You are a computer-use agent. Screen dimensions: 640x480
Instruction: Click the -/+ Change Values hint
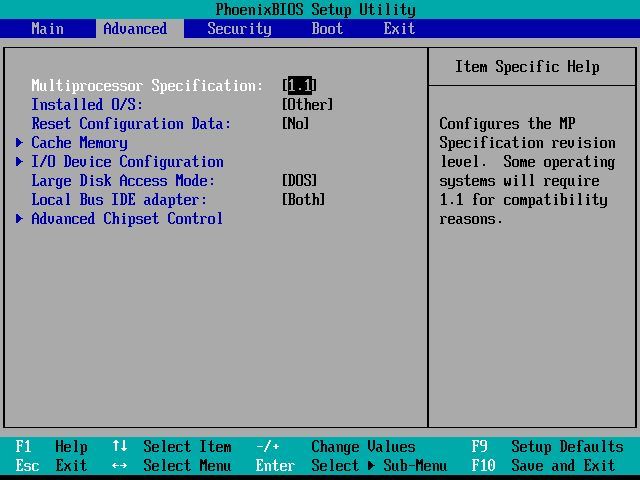tap(336, 447)
